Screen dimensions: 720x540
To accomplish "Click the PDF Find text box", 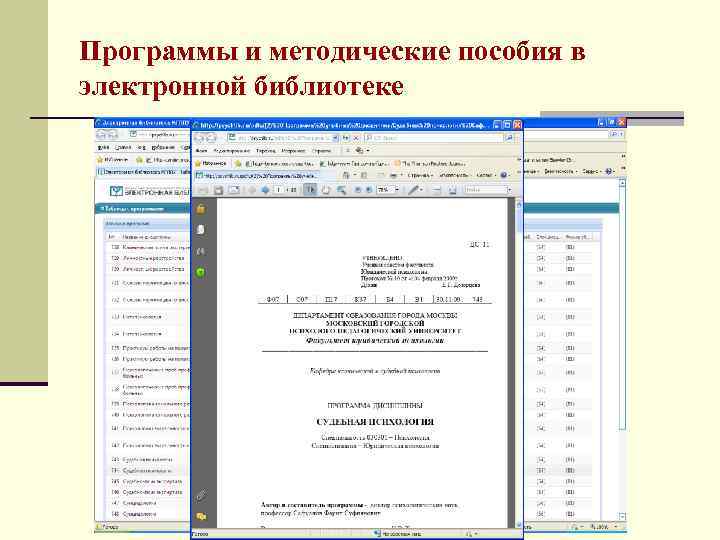I will (x=485, y=190).
